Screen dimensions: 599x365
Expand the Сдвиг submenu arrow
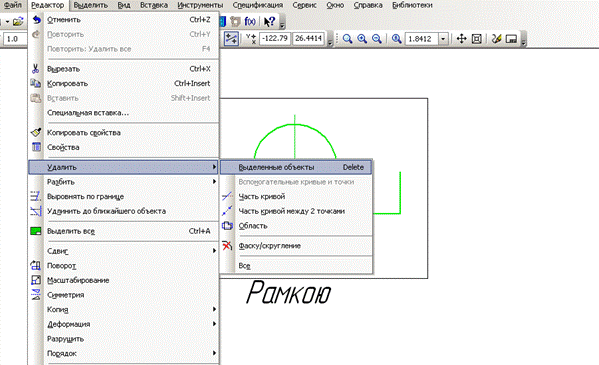[x=214, y=251]
